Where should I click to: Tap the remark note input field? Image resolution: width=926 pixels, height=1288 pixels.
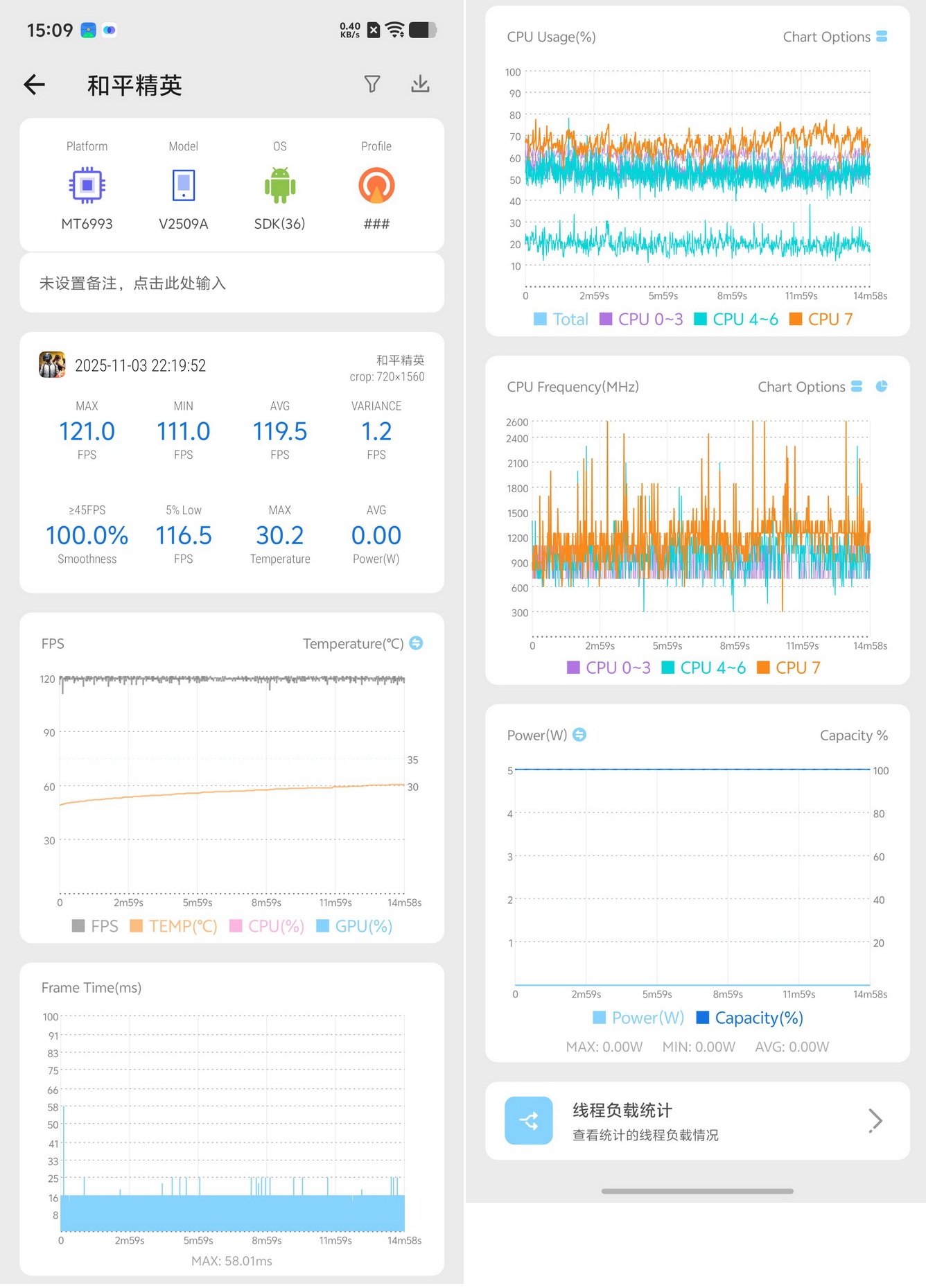click(x=232, y=283)
